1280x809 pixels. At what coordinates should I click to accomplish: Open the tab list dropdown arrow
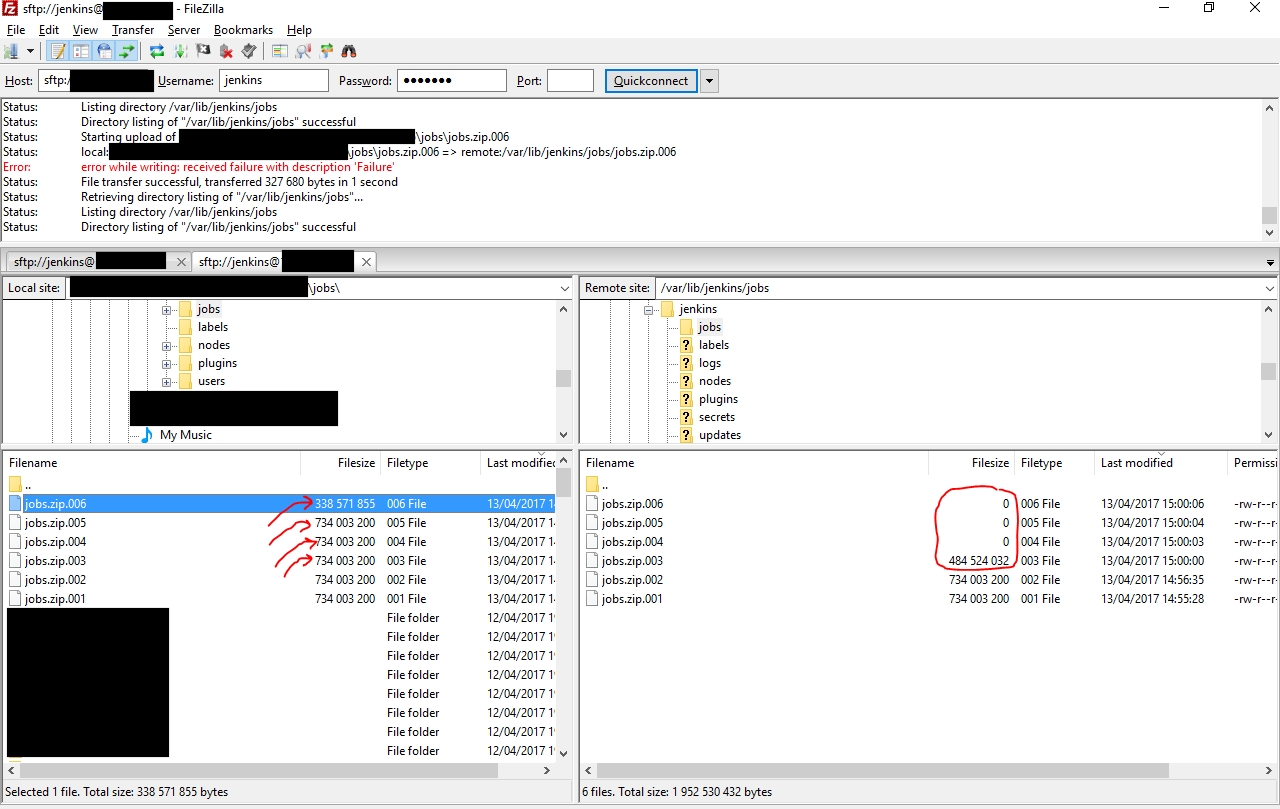(1270, 263)
